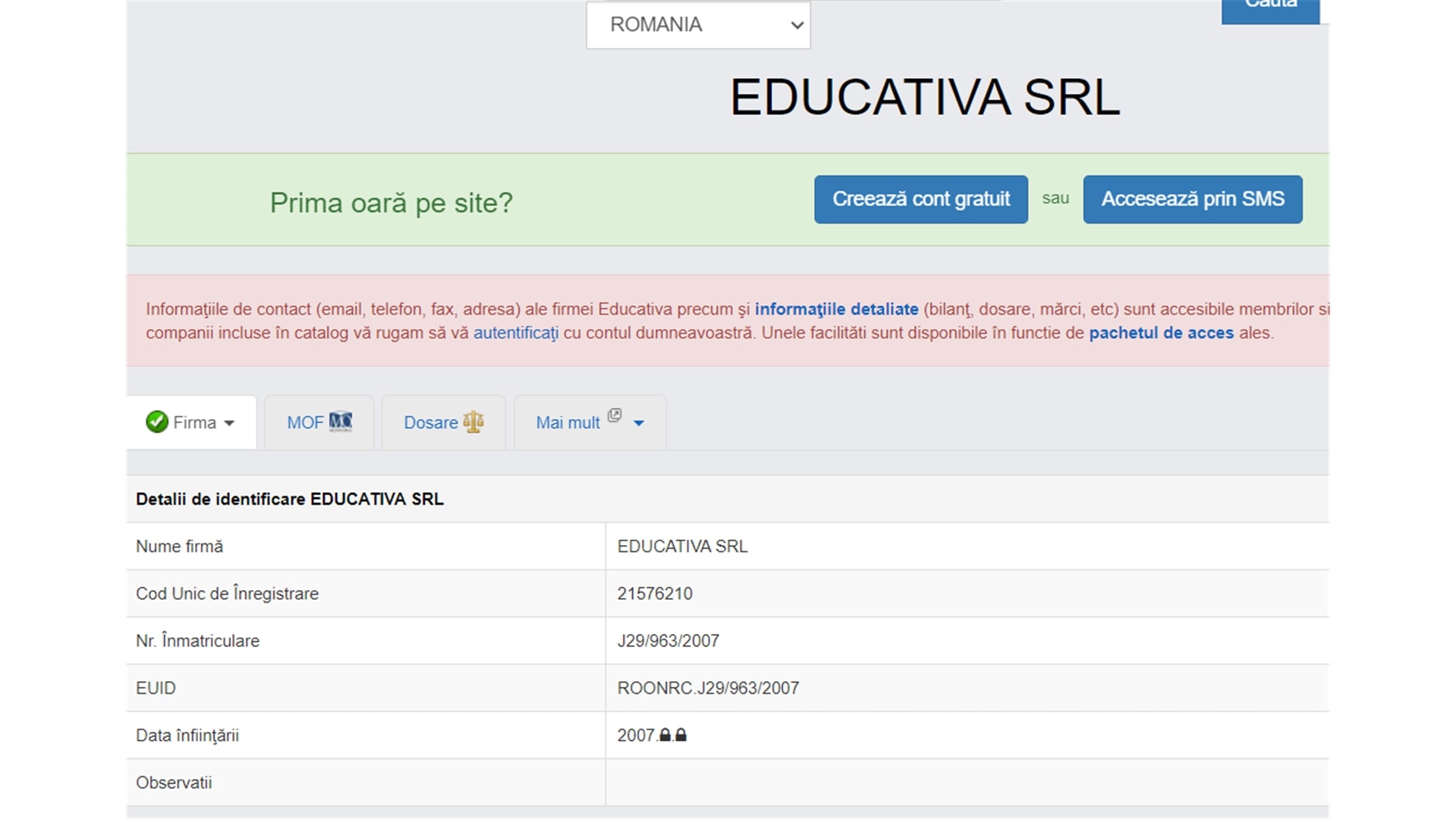
Task: Click the EDUCATIVA SRL page heading
Action: pos(924,97)
